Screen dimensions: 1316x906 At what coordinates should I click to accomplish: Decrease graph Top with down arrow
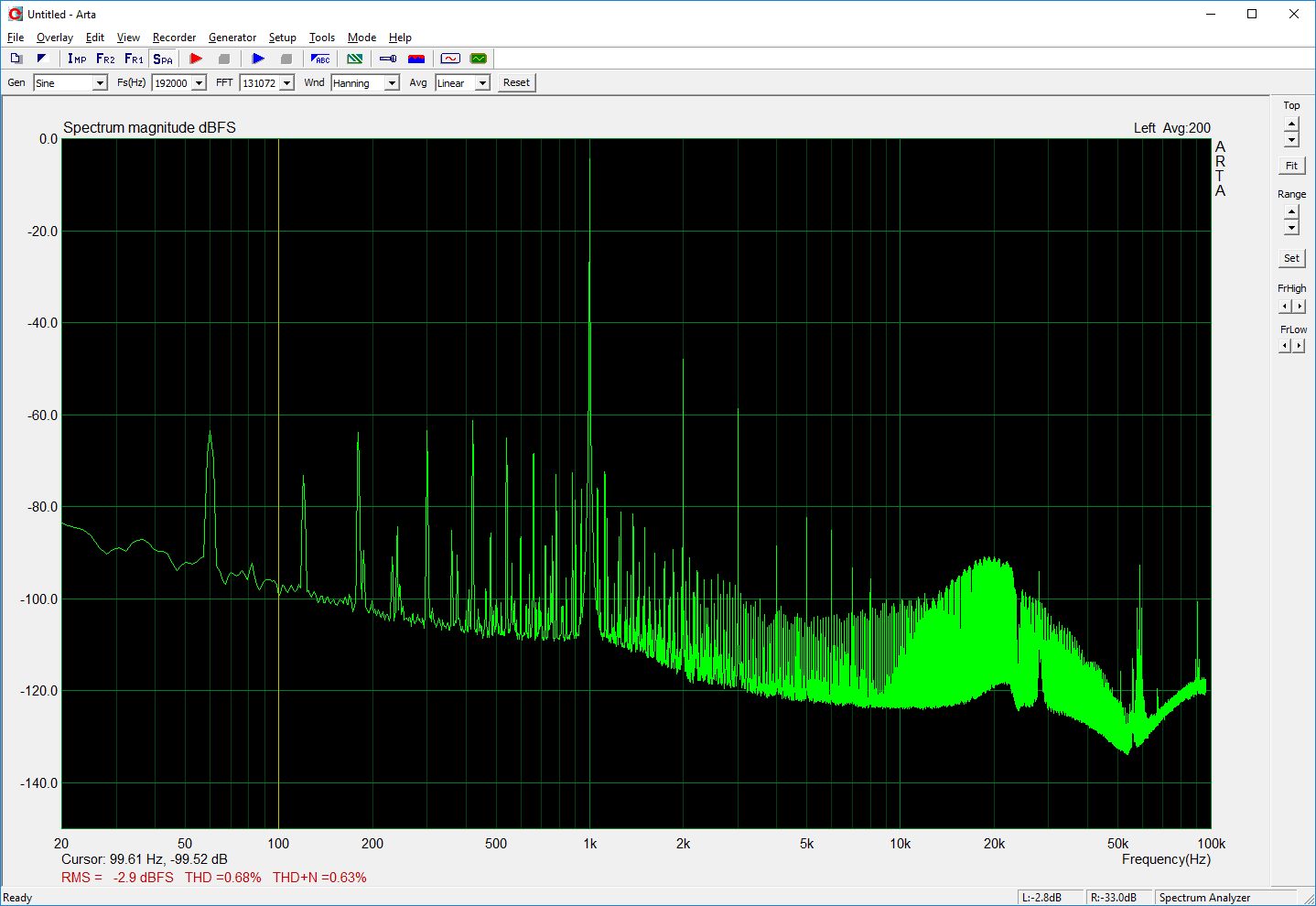[x=1291, y=139]
